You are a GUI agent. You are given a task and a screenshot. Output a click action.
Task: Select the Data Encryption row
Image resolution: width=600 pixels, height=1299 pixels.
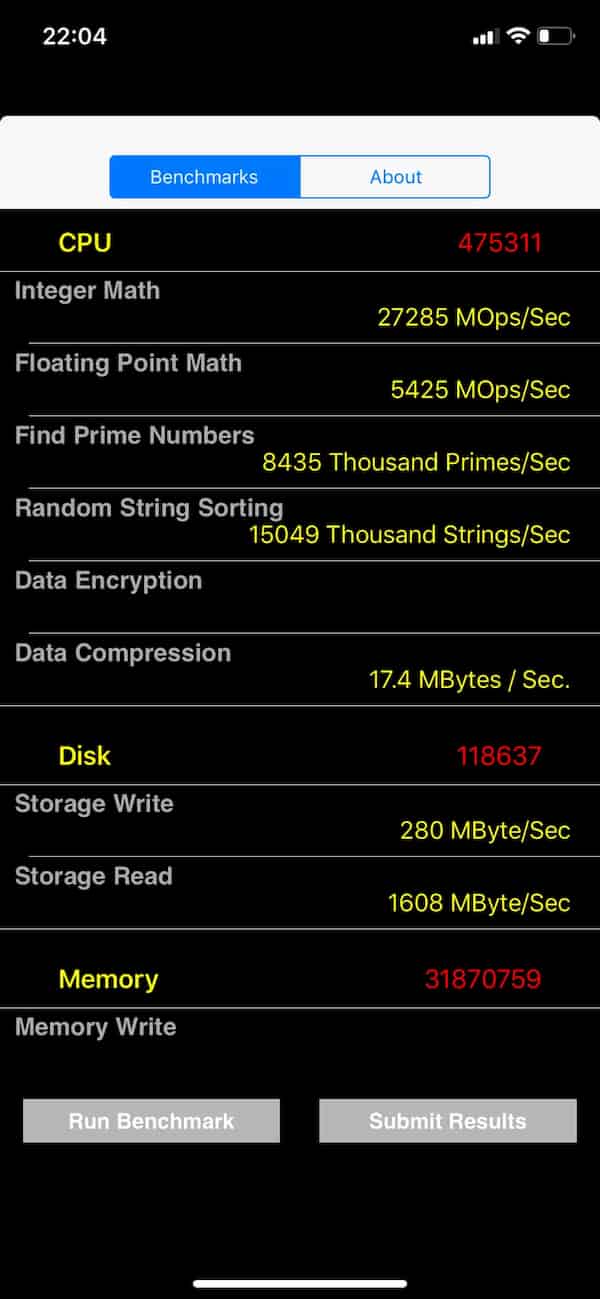coord(300,595)
